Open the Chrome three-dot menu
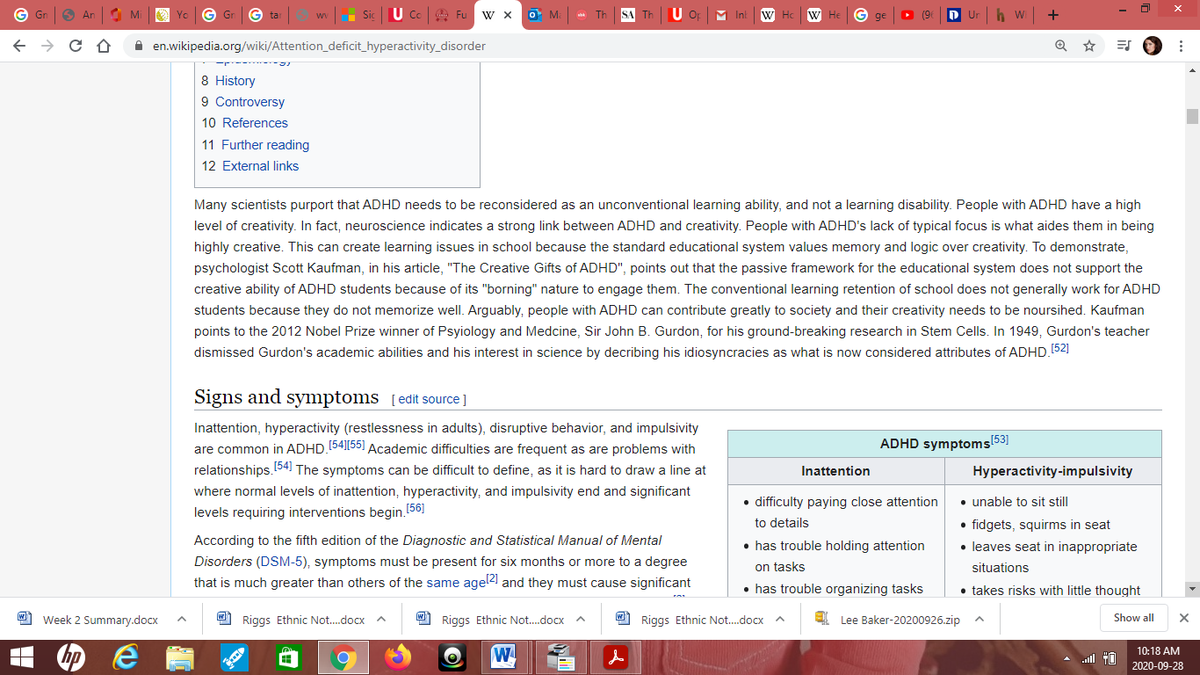The width and height of the screenshot is (1200, 675). pos(1182,46)
